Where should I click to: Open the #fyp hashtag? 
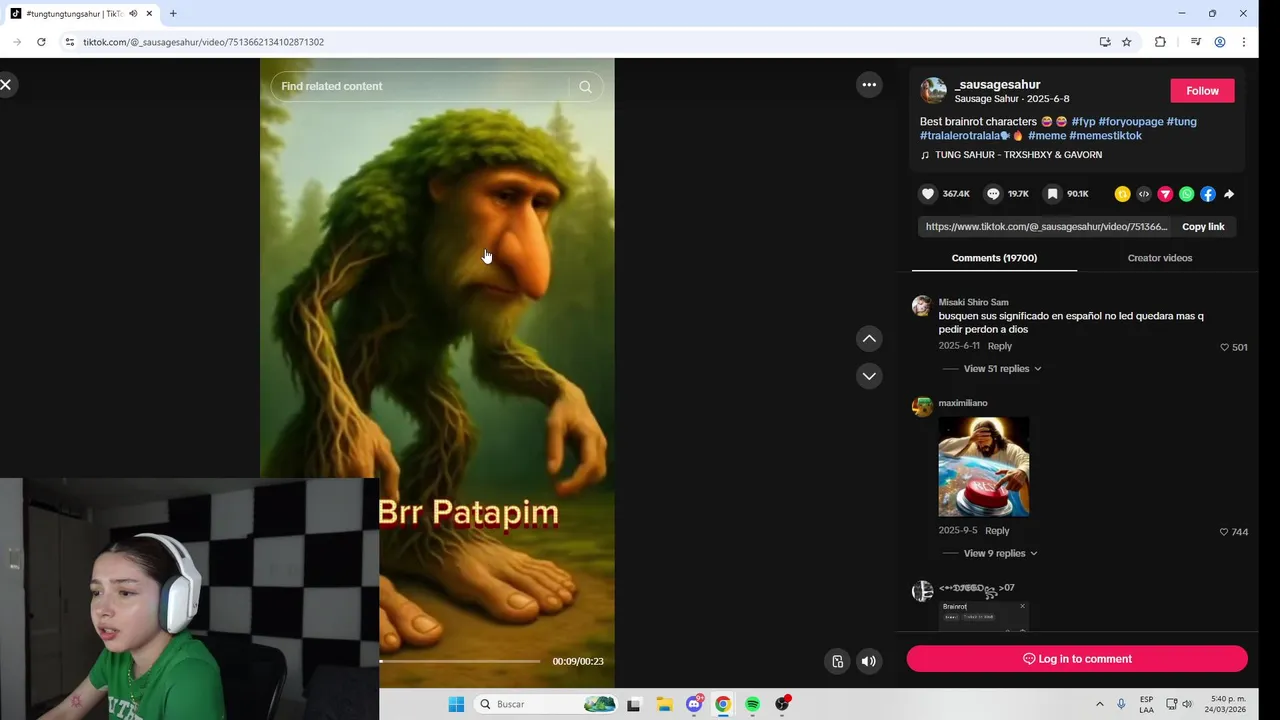click(1083, 122)
